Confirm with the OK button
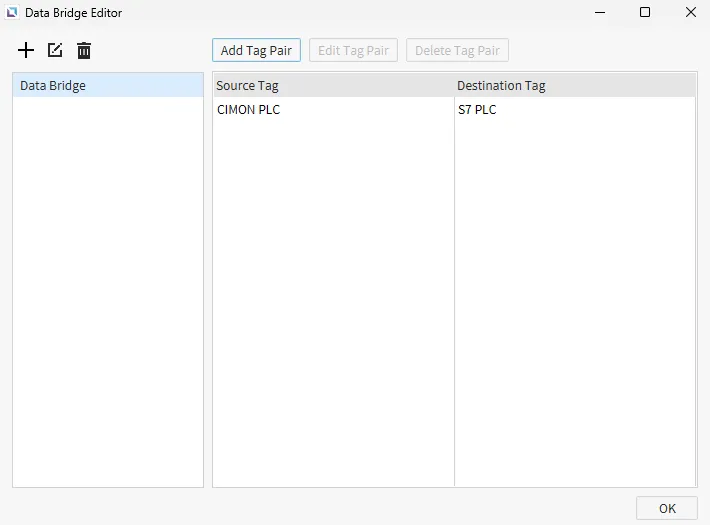This screenshot has height=525, width=710. pyautogui.click(x=667, y=508)
